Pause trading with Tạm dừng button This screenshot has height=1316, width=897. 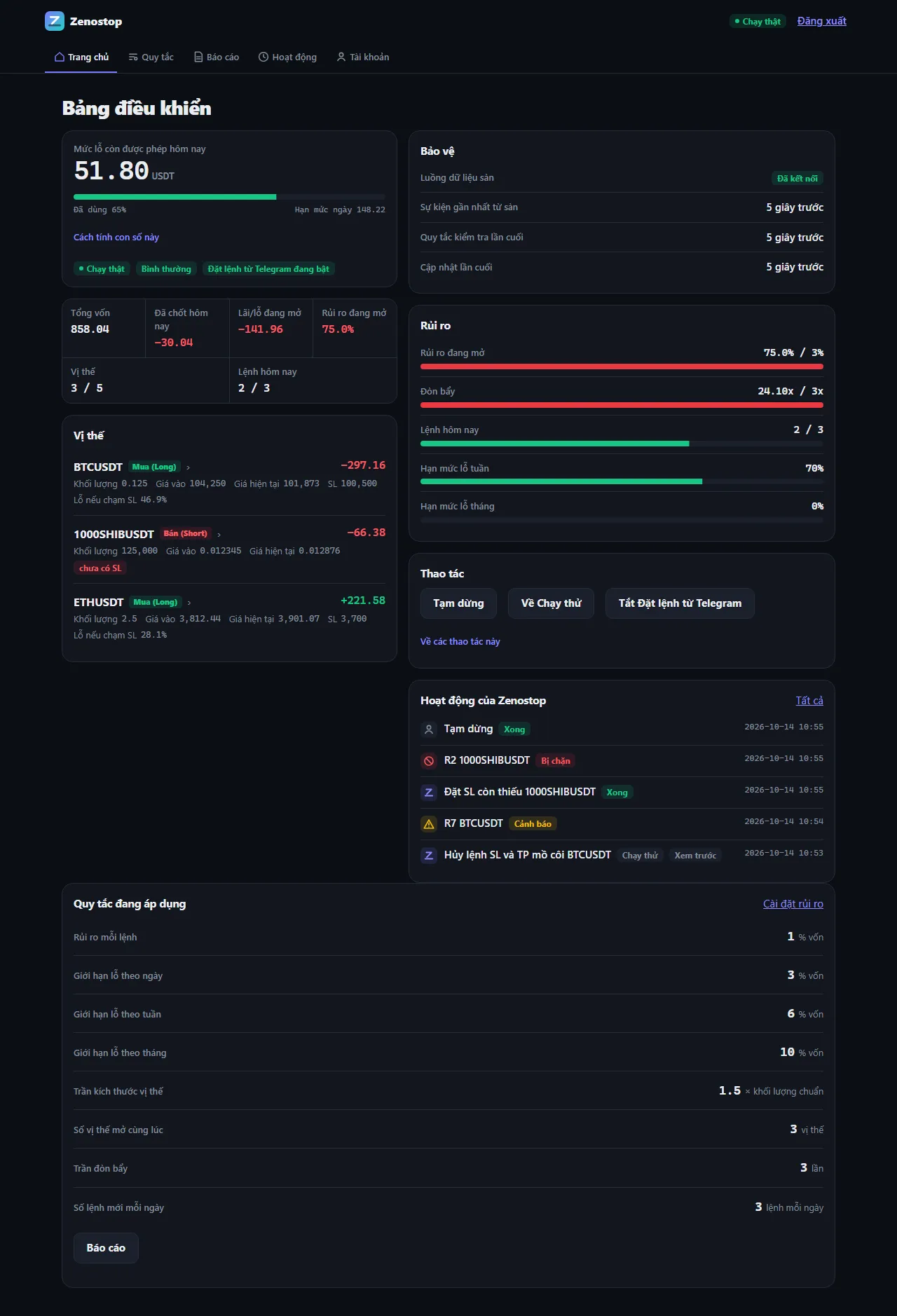[458, 603]
